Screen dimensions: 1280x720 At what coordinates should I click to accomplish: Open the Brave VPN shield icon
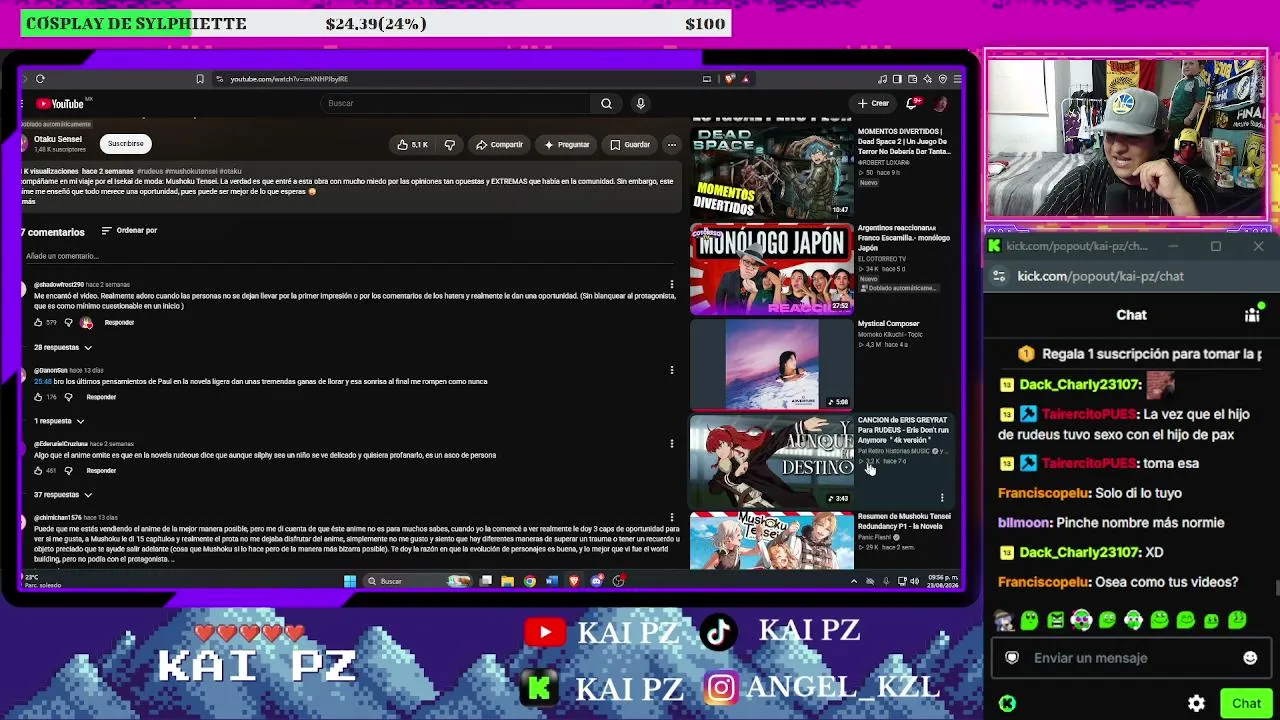coord(942,79)
